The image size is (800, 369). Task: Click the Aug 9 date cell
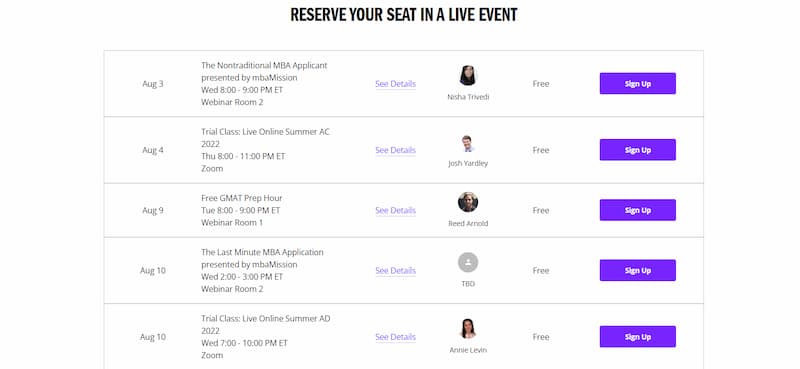[153, 210]
